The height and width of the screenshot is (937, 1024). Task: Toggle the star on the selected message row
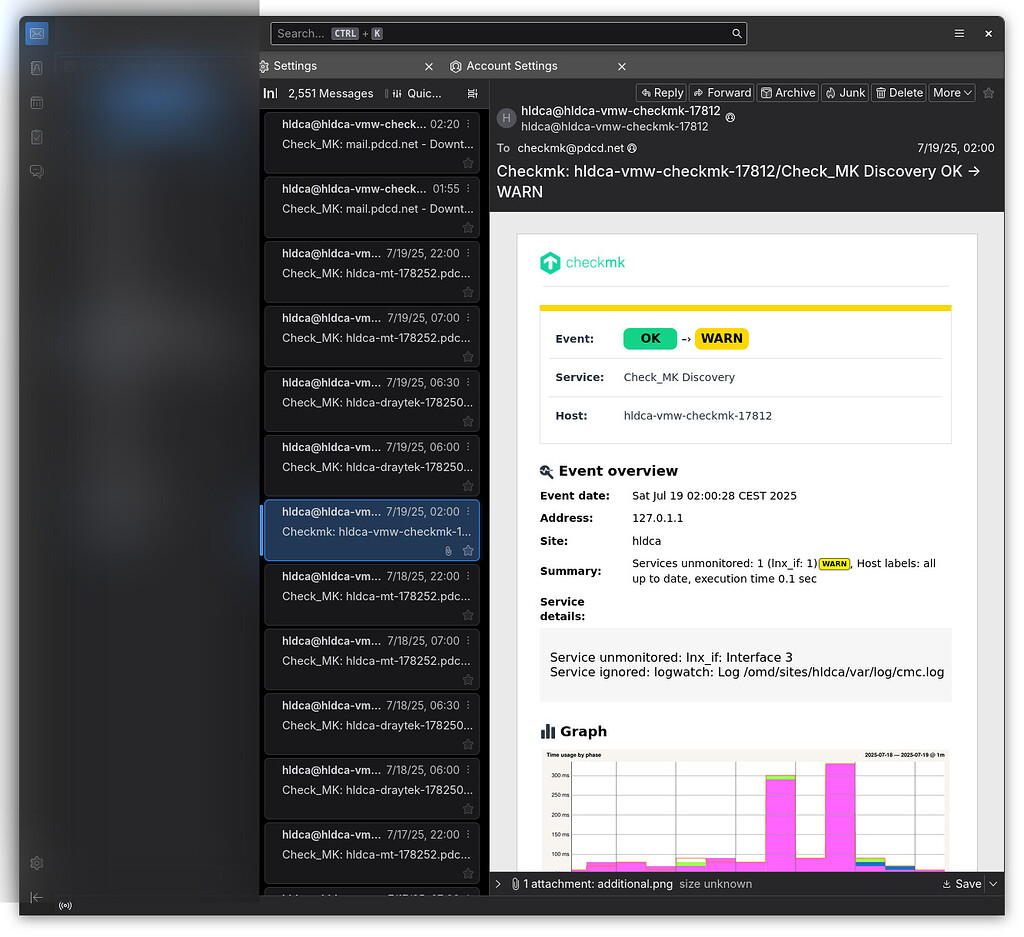pyautogui.click(x=467, y=550)
